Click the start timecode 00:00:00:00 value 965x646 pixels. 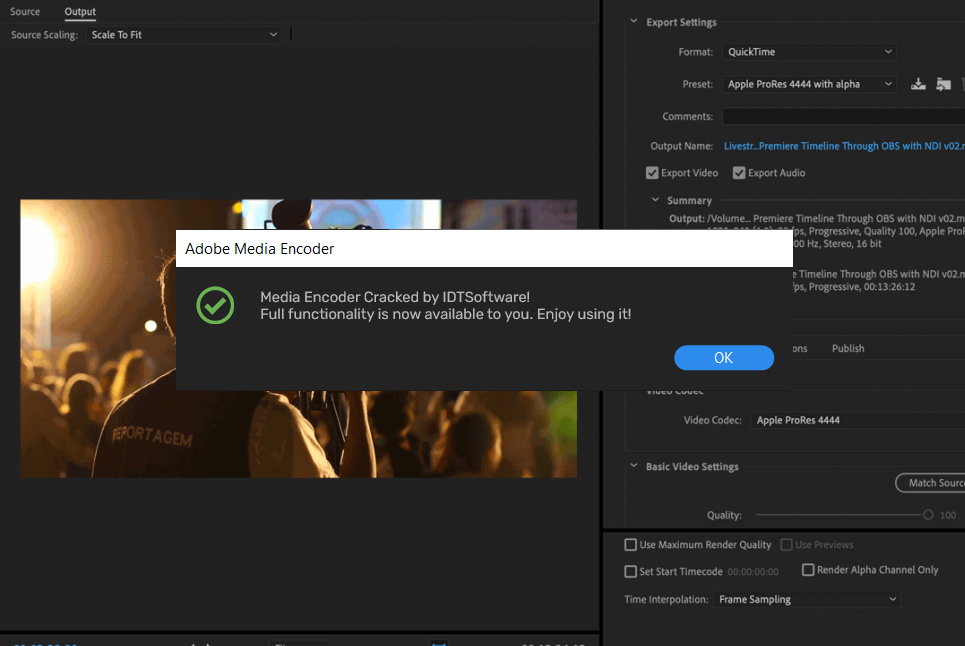tap(753, 572)
